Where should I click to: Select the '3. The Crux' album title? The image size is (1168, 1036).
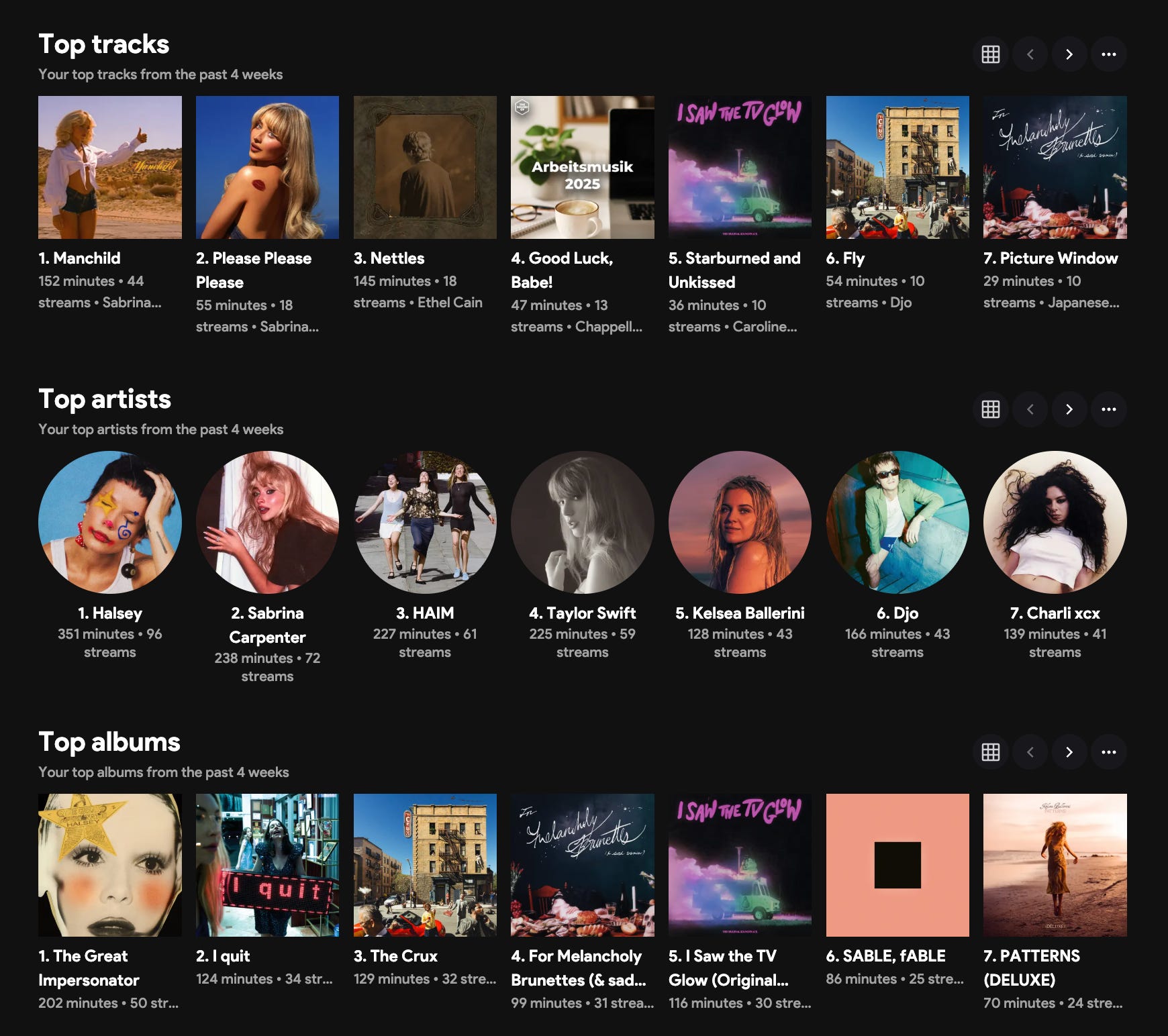pos(395,956)
